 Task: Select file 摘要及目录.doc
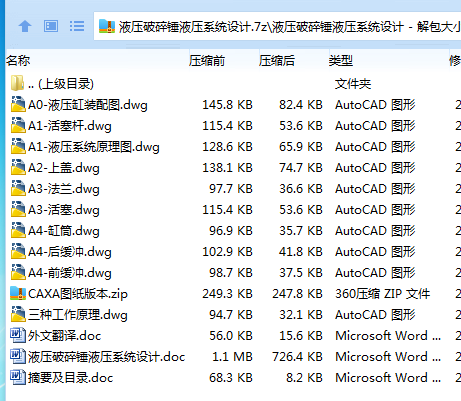click(x=70, y=378)
